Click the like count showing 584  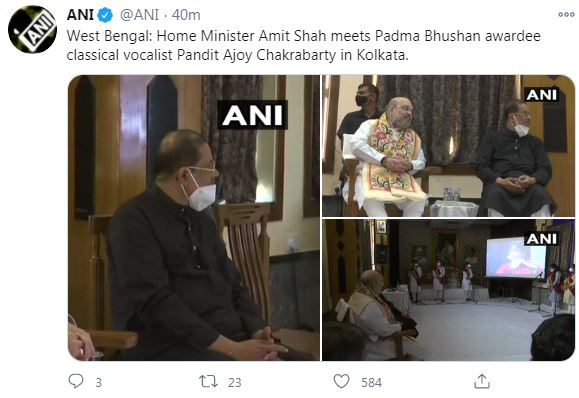371,382
